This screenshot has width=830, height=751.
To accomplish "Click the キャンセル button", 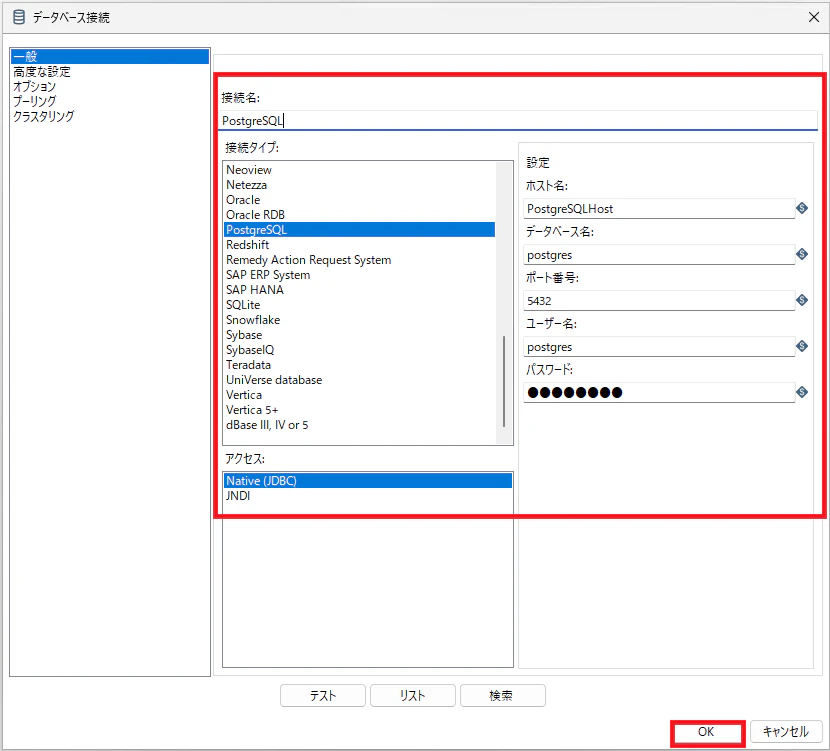I will 786,732.
